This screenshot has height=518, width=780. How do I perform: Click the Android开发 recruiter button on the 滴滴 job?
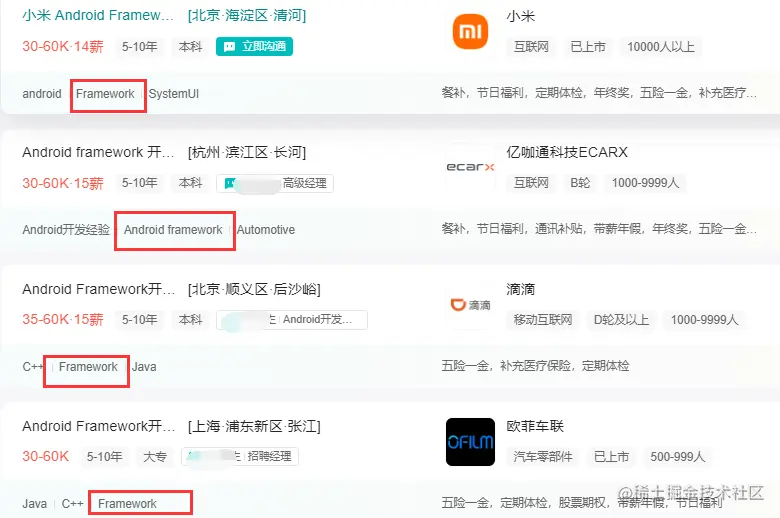tap(292, 320)
